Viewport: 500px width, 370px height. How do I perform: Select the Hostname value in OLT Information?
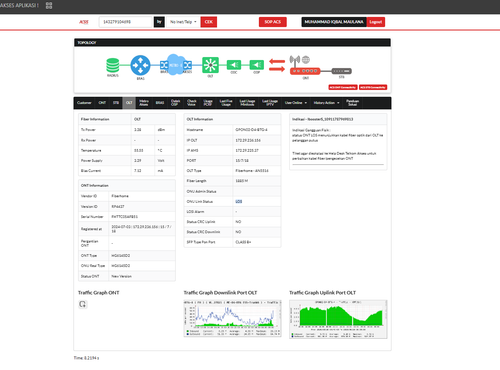pos(251,130)
